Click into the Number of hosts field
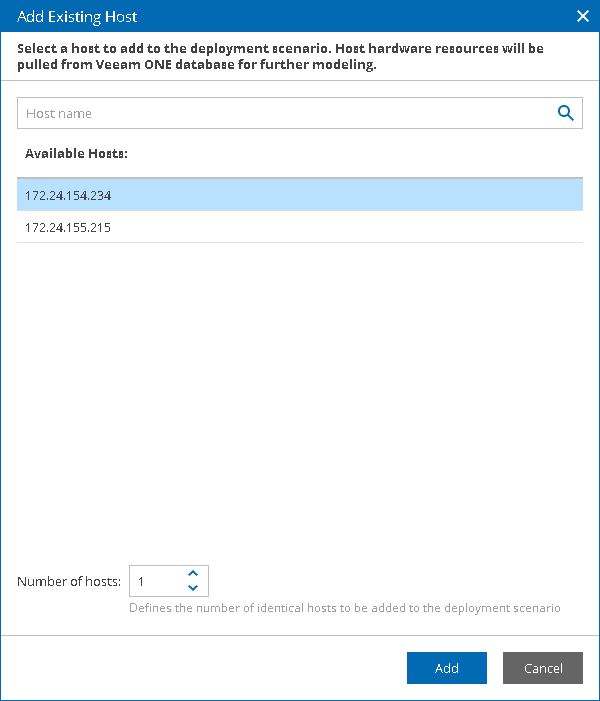Image resolution: width=600 pixels, height=701 pixels. click(156, 581)
